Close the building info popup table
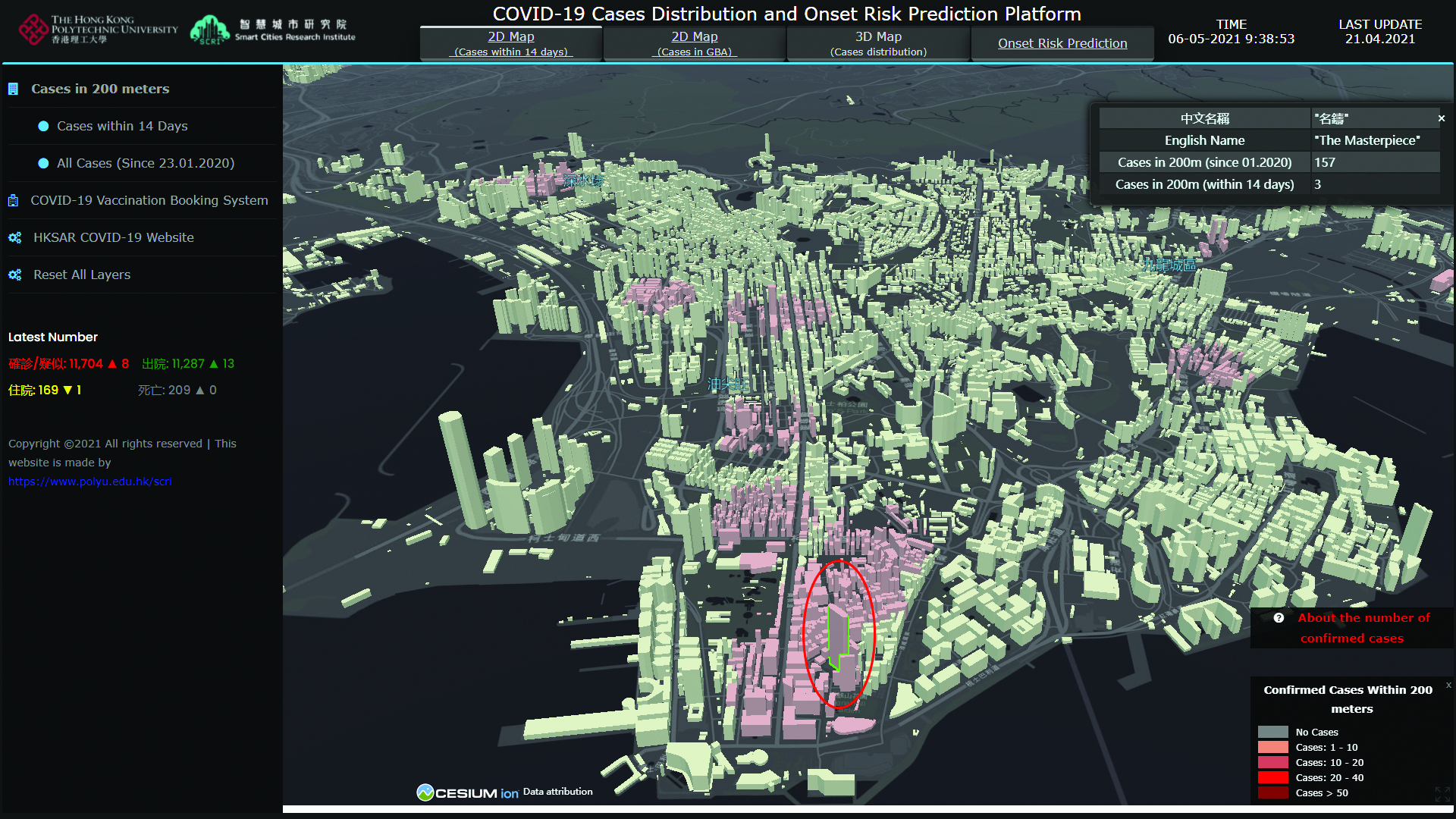 (1441, 118)
